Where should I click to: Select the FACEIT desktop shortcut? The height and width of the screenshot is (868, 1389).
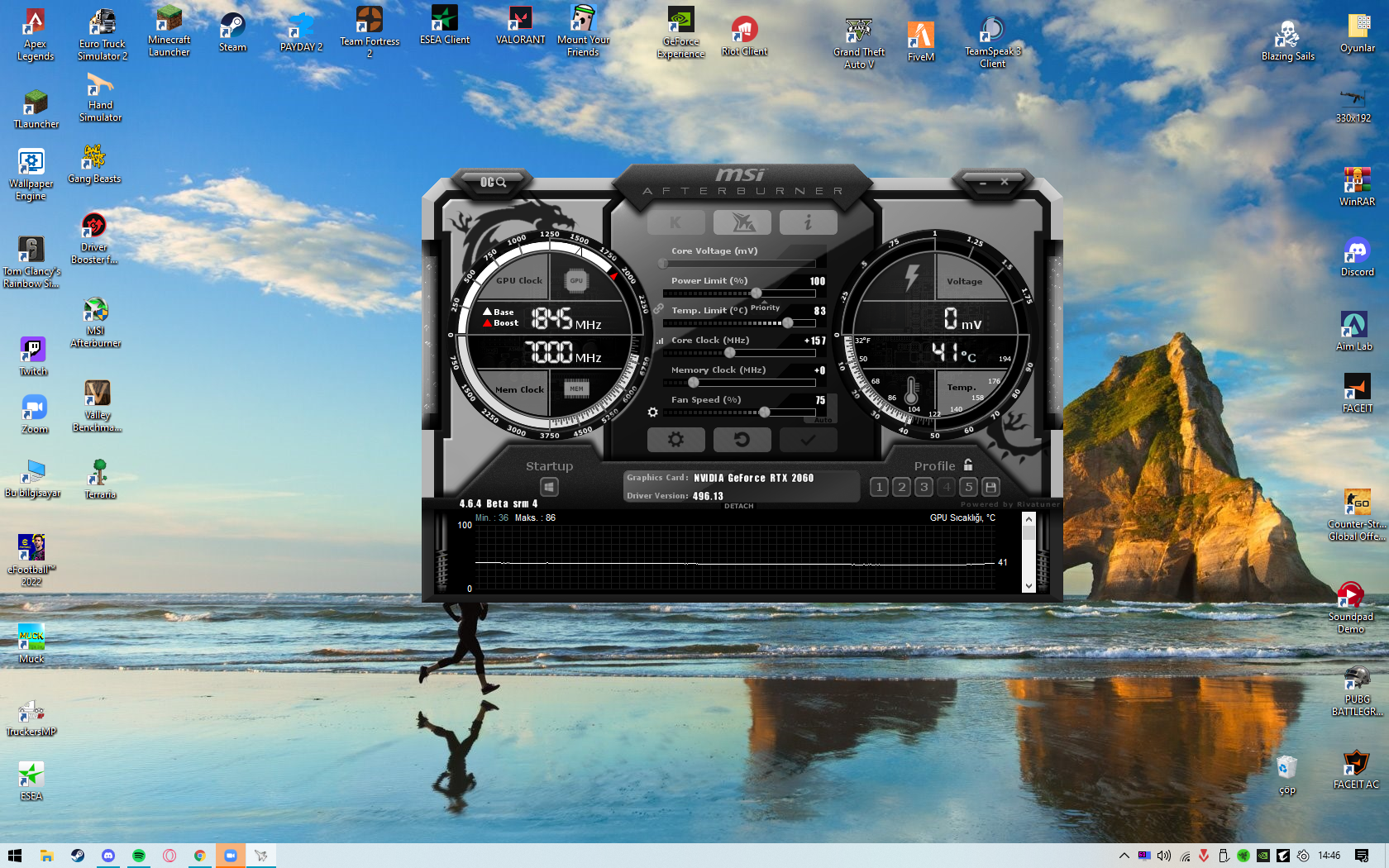coord(1357,393)
